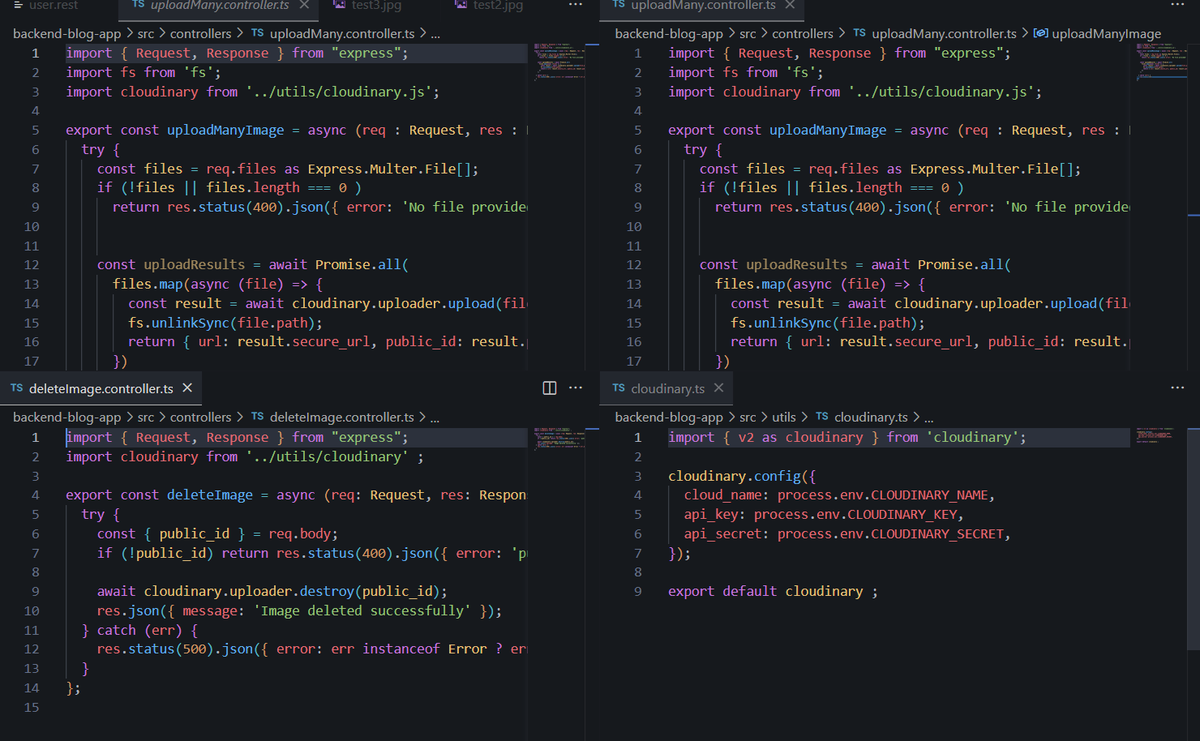Open More Actions menu of top-left editor group
Screen dimensions: 1200x741
tap(575, 5)
